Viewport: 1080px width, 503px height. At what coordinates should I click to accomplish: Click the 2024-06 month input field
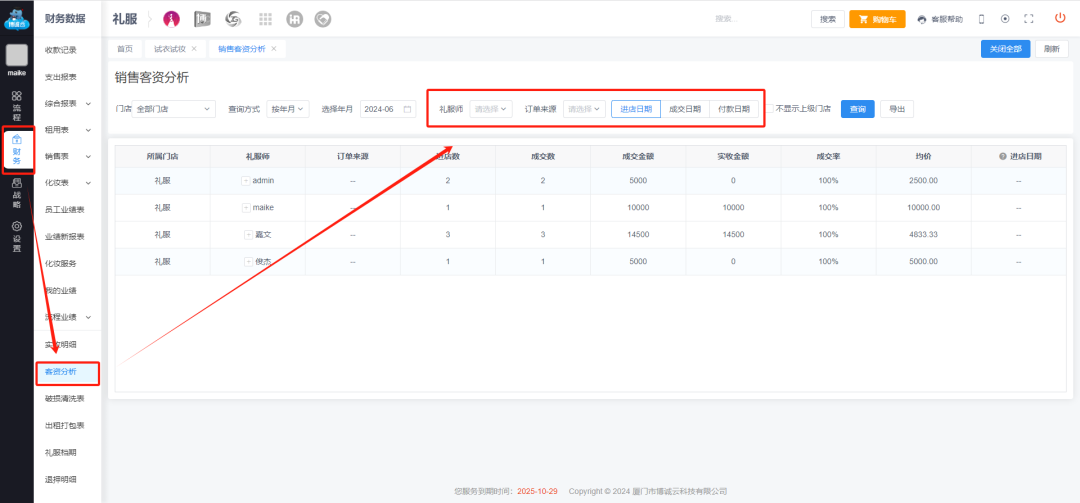[x=388, y=109]
